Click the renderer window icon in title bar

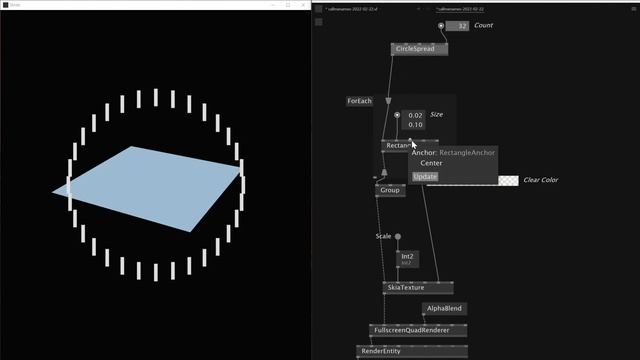[x=5, y=4]
